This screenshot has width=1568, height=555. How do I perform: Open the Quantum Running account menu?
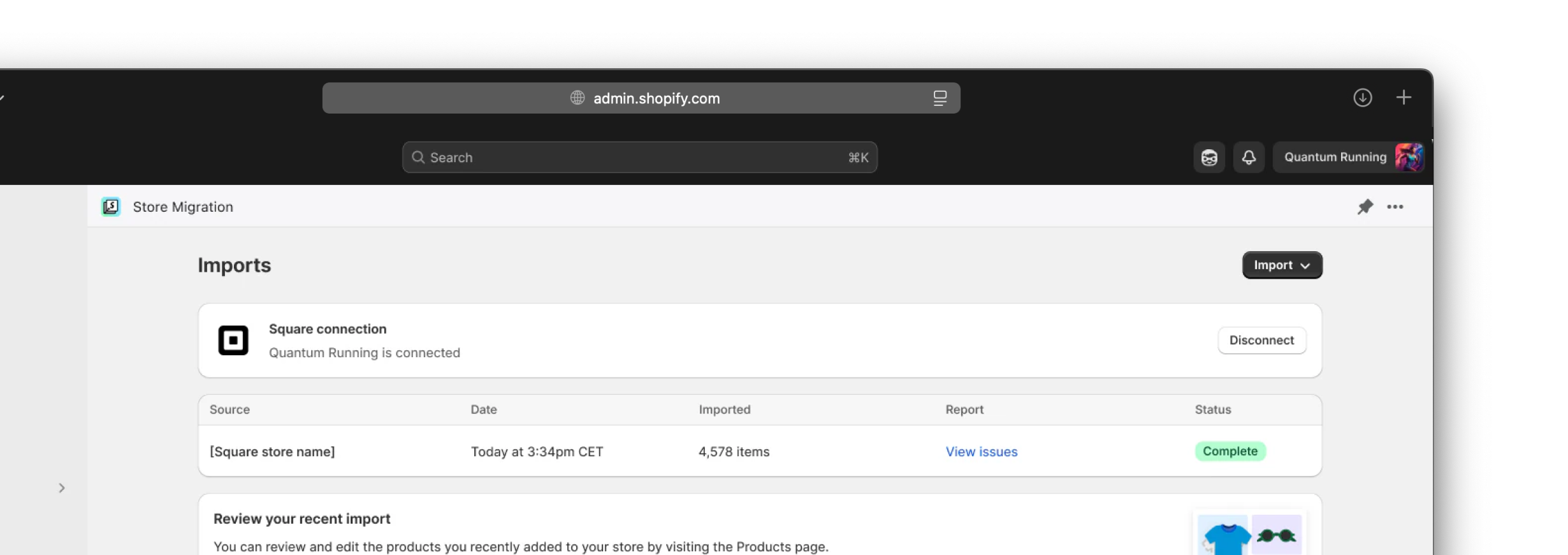point(1349,158)
